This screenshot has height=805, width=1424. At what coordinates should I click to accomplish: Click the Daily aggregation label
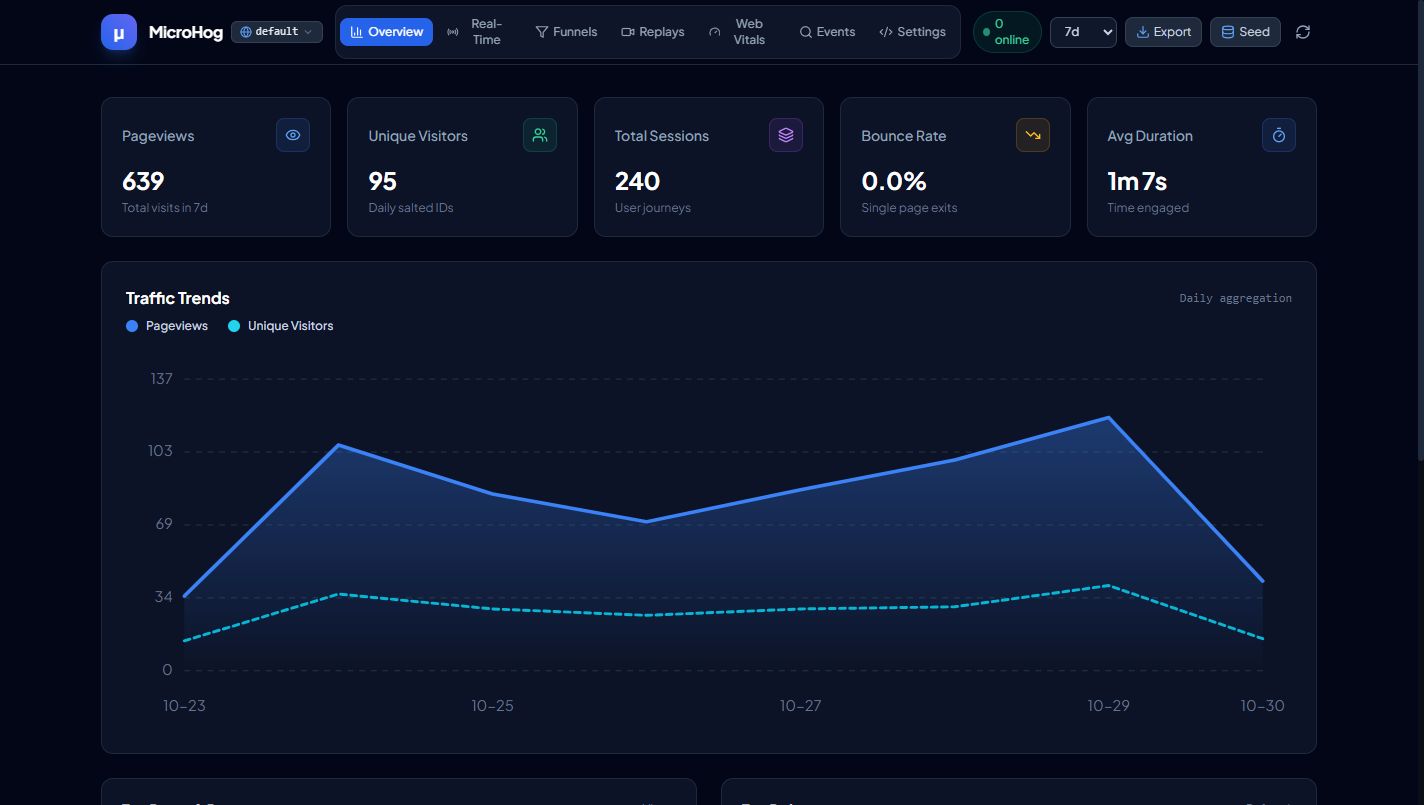tap(1235, 298)
